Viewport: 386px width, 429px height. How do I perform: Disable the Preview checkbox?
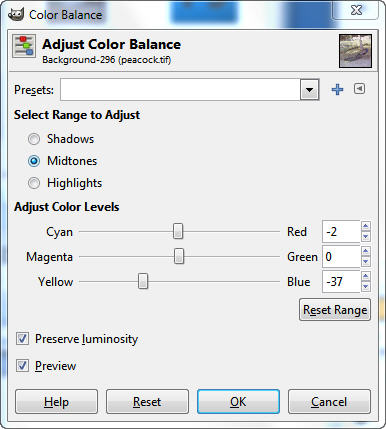(22, 366)
